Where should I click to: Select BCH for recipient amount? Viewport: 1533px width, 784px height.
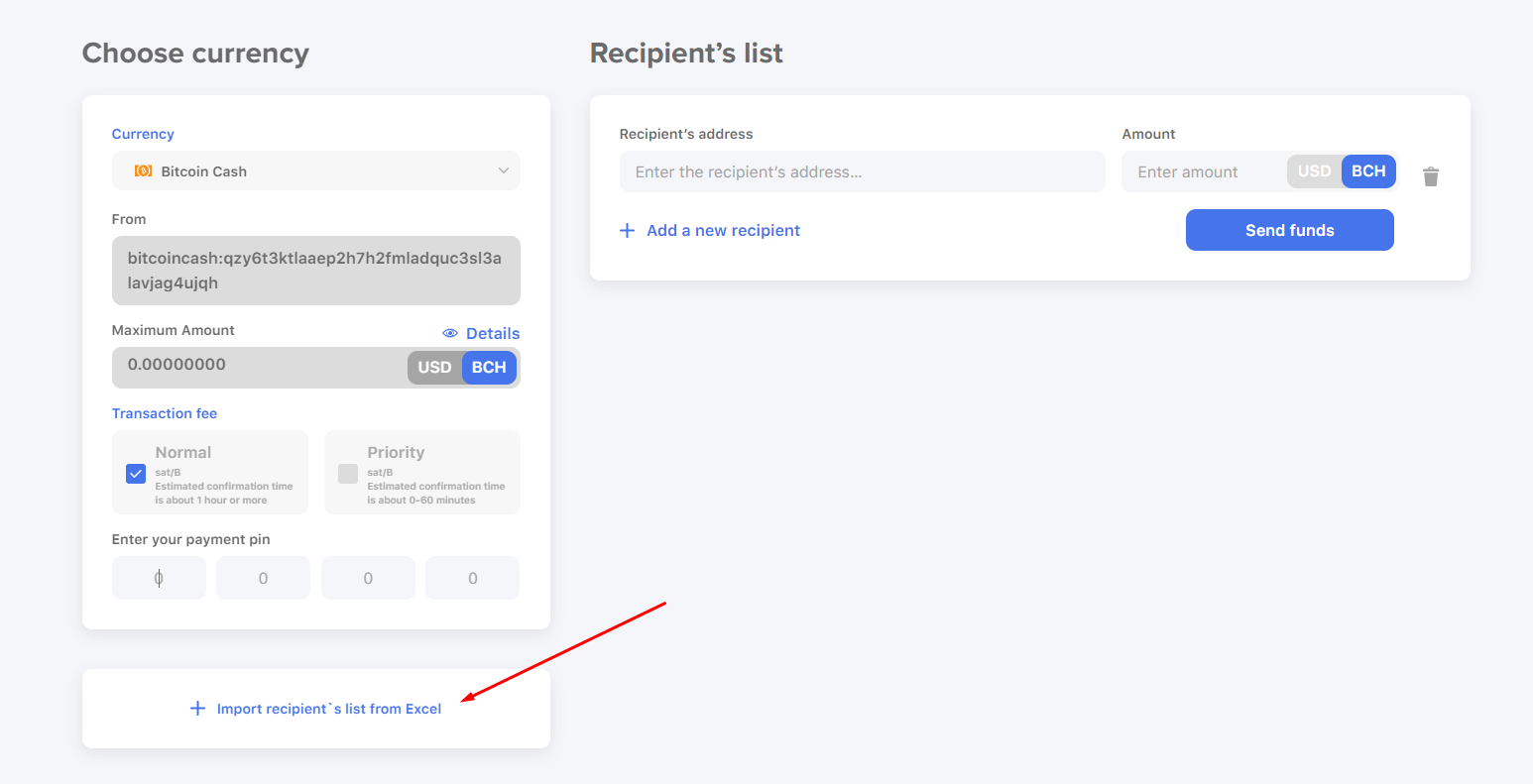(x=1368, y=171)
